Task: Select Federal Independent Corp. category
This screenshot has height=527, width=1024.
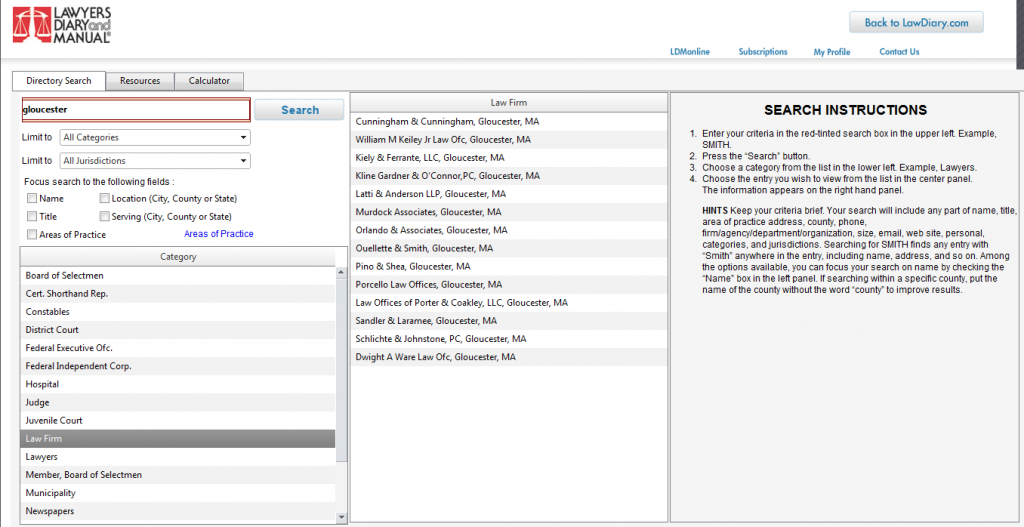Action: (178, 366)
